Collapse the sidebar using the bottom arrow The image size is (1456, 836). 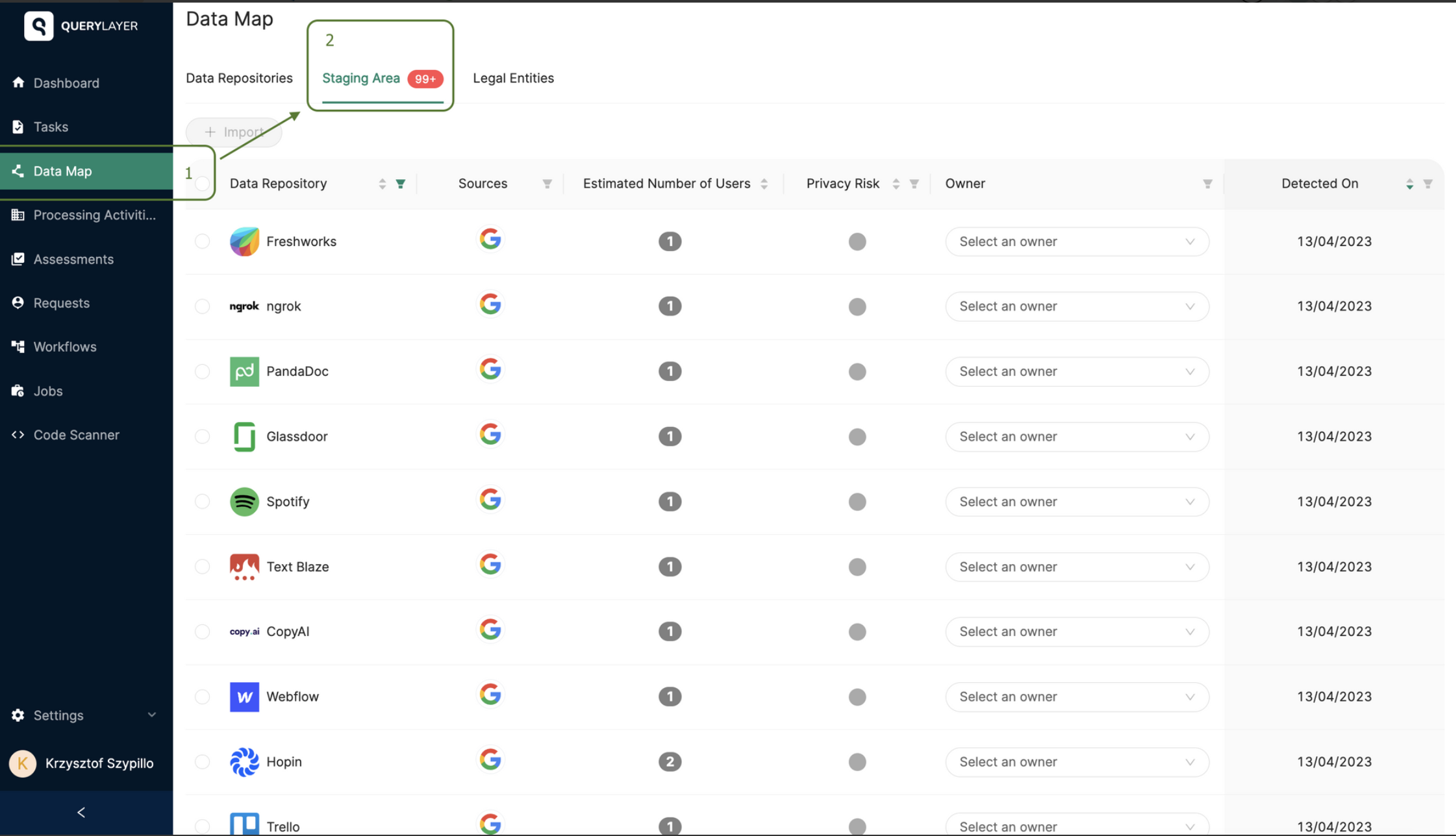81,812
